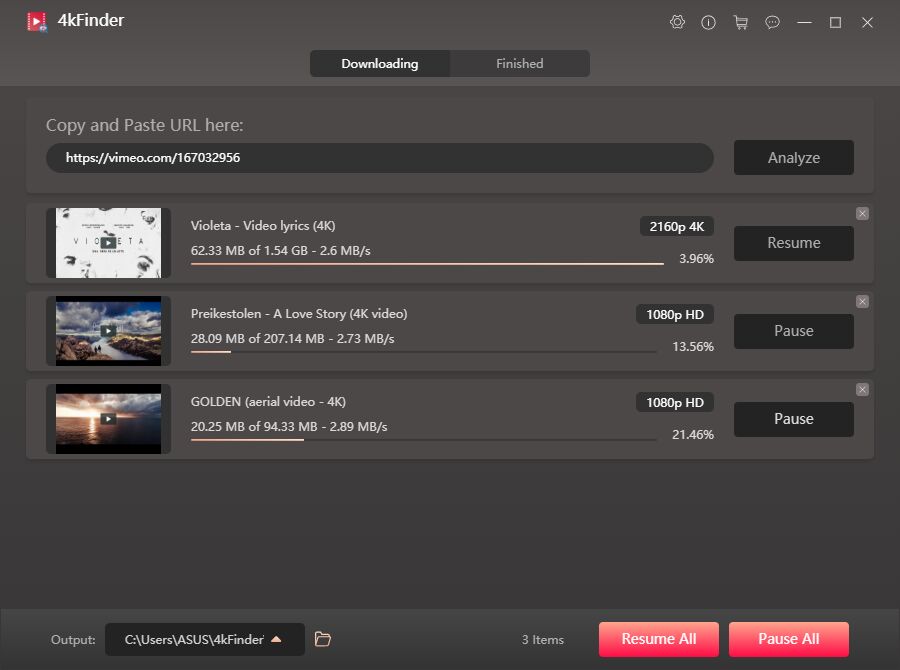Viewport: 900px width, 670px height.
Task: Open the shopping cart purchase icon
Action: coord(741,22)
